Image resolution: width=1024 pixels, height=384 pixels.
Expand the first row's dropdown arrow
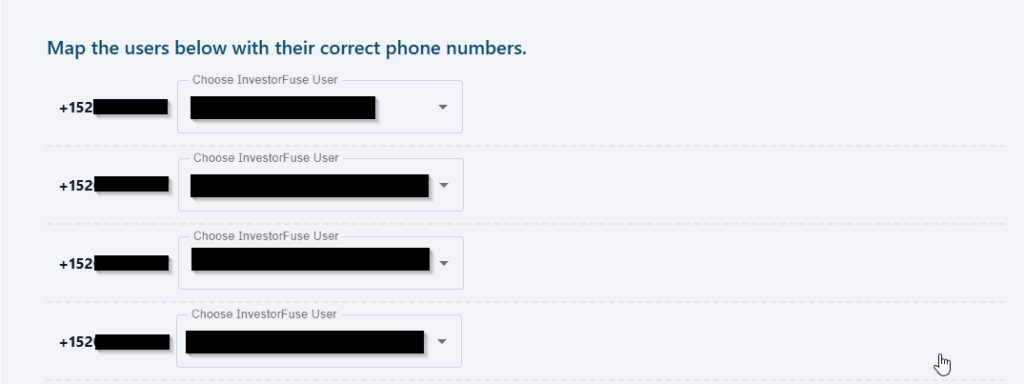pos(443,107)
